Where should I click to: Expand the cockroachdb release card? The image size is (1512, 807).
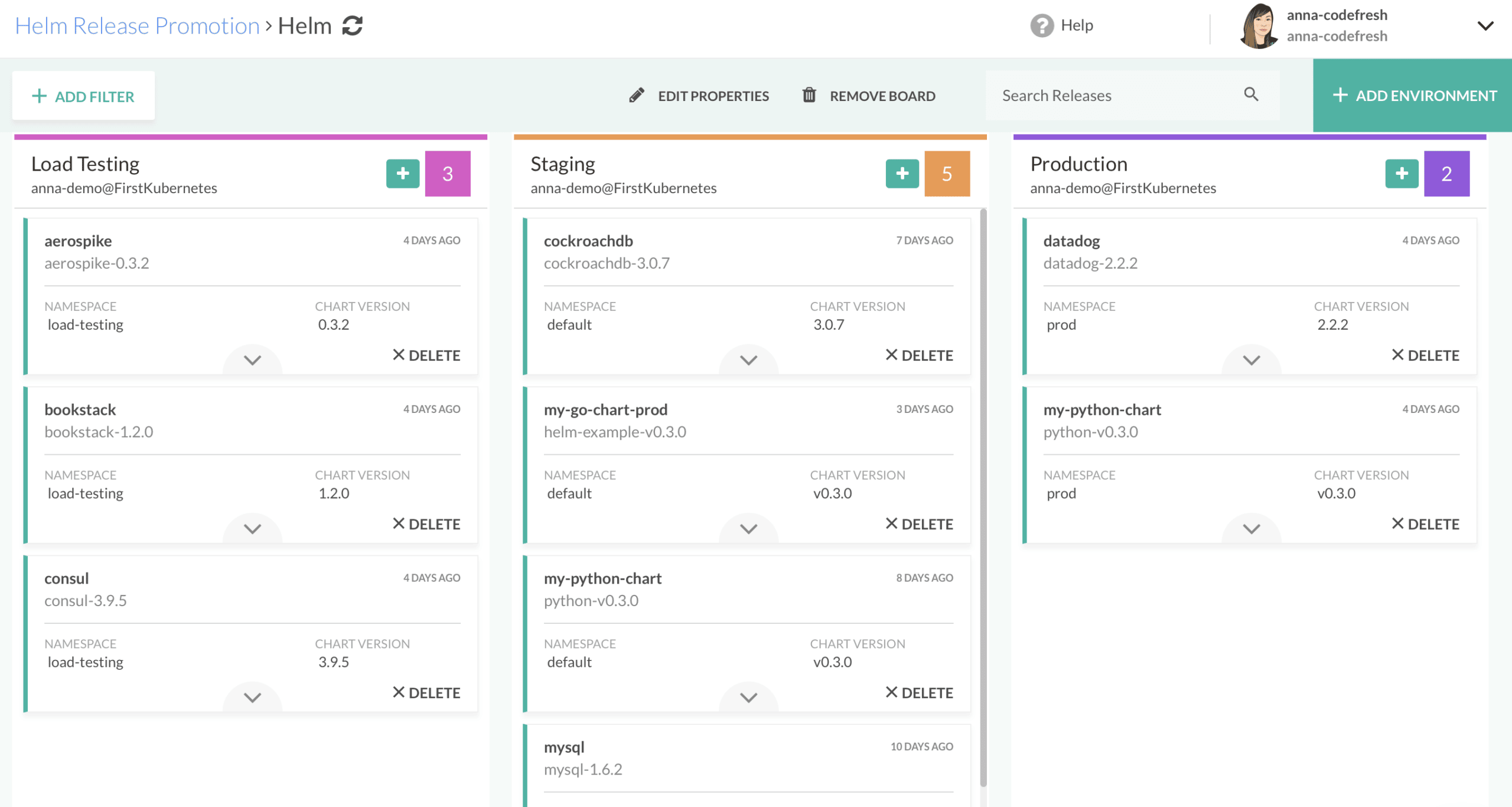coord(749,360)
